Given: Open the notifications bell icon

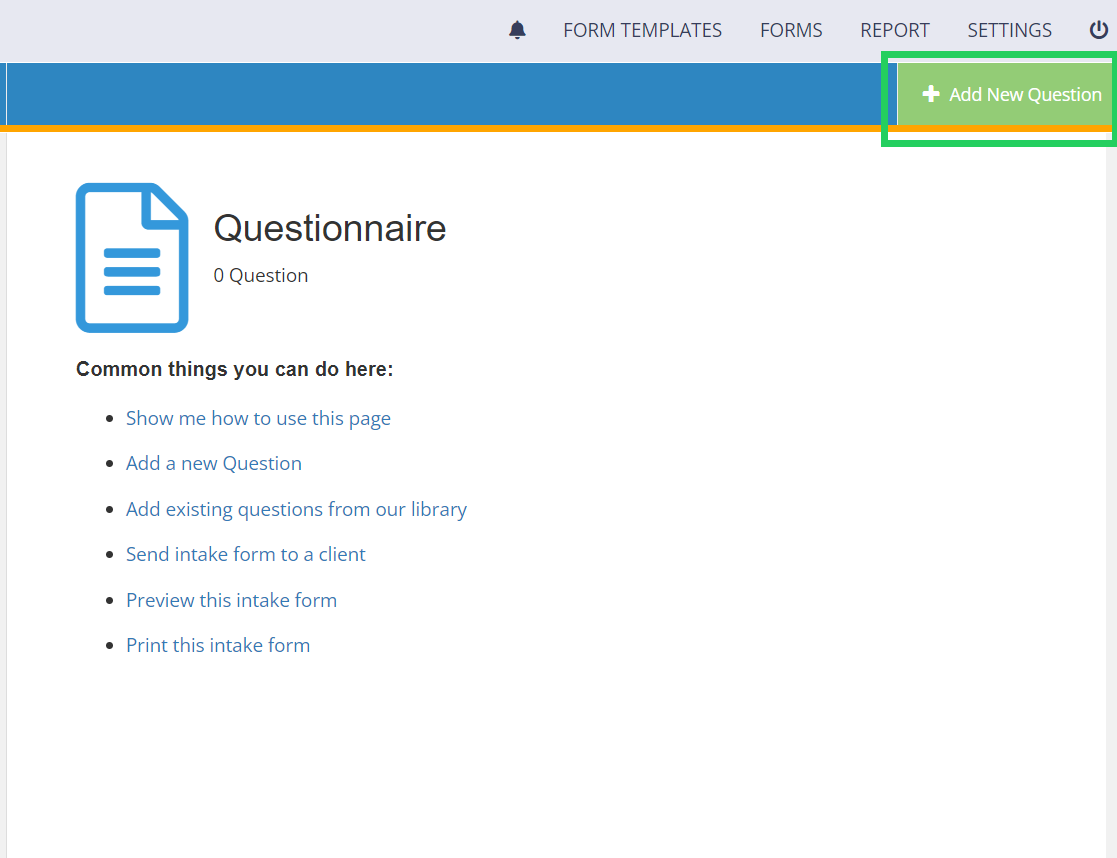Looking at the screenshot, I should tap(517, 30).
